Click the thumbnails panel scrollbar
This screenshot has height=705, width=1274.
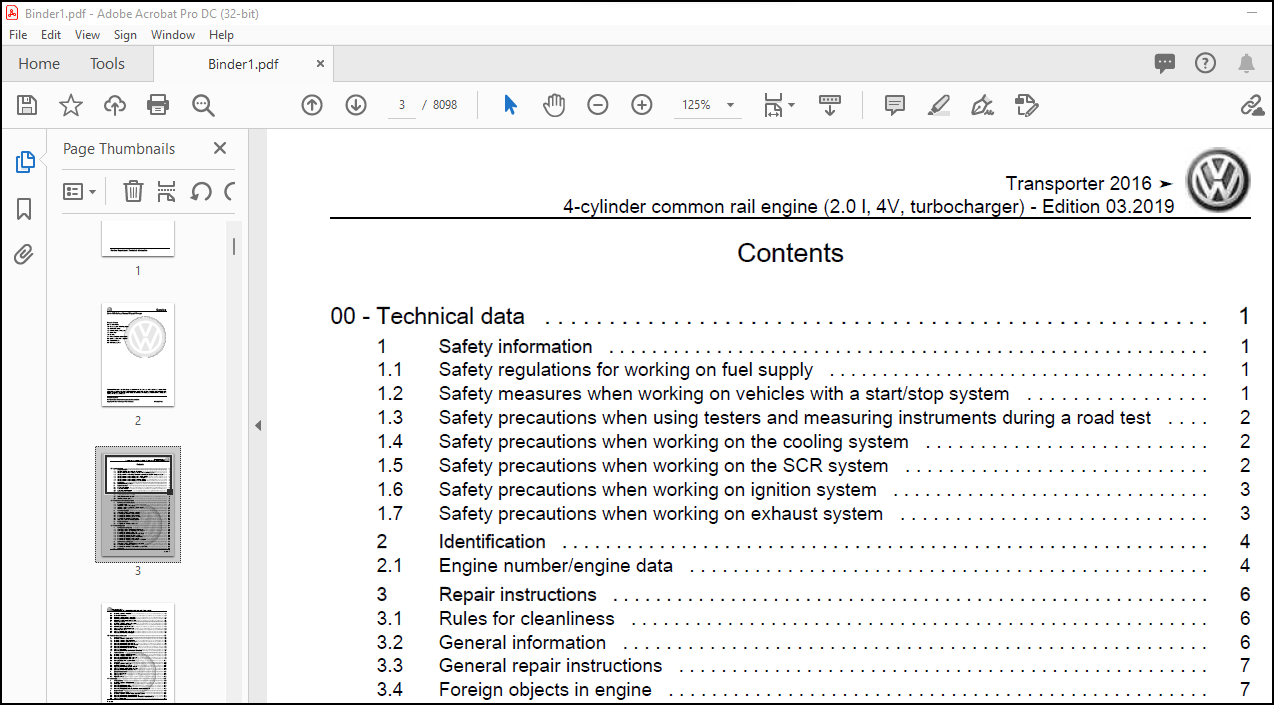point(234,246)
